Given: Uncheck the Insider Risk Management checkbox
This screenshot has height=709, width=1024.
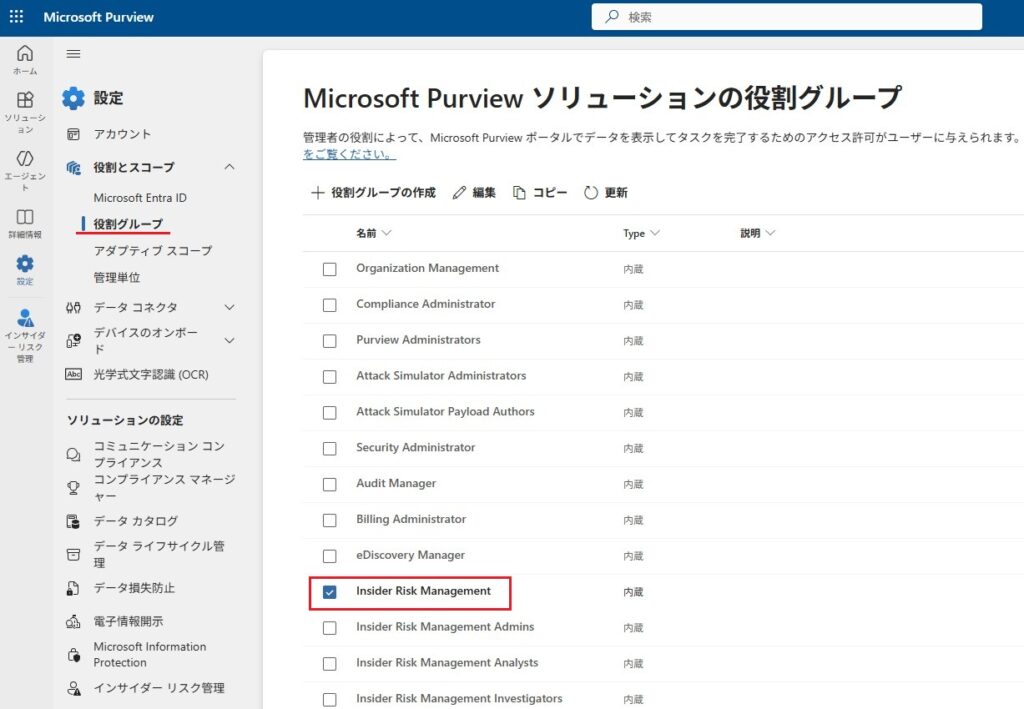Looking at the screenshot, I should point(330,592).
